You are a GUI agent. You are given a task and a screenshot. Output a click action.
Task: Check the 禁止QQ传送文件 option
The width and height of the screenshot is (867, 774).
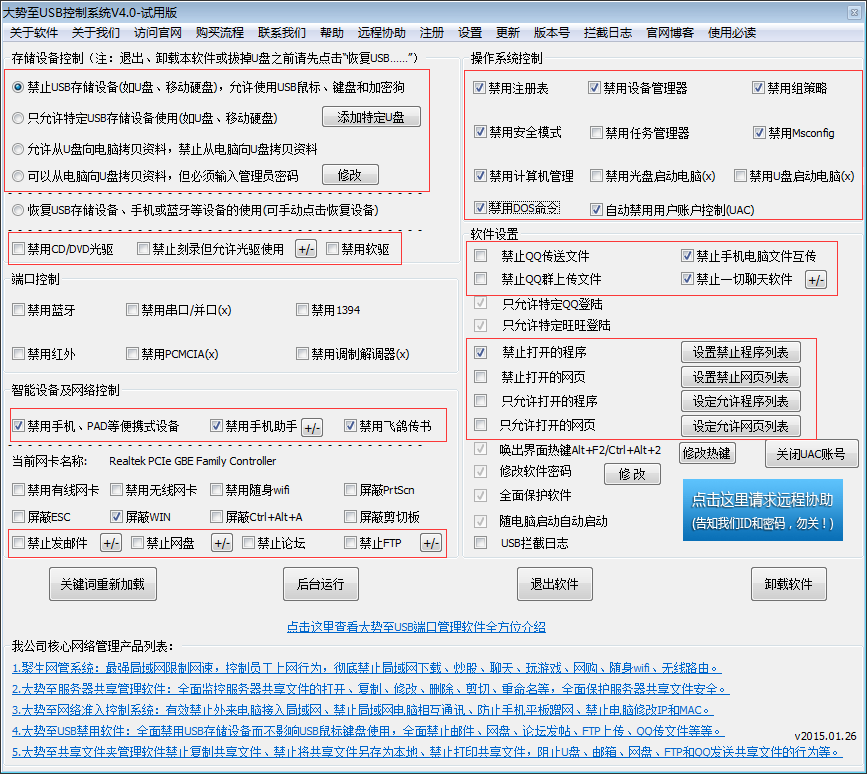[478, 256]
